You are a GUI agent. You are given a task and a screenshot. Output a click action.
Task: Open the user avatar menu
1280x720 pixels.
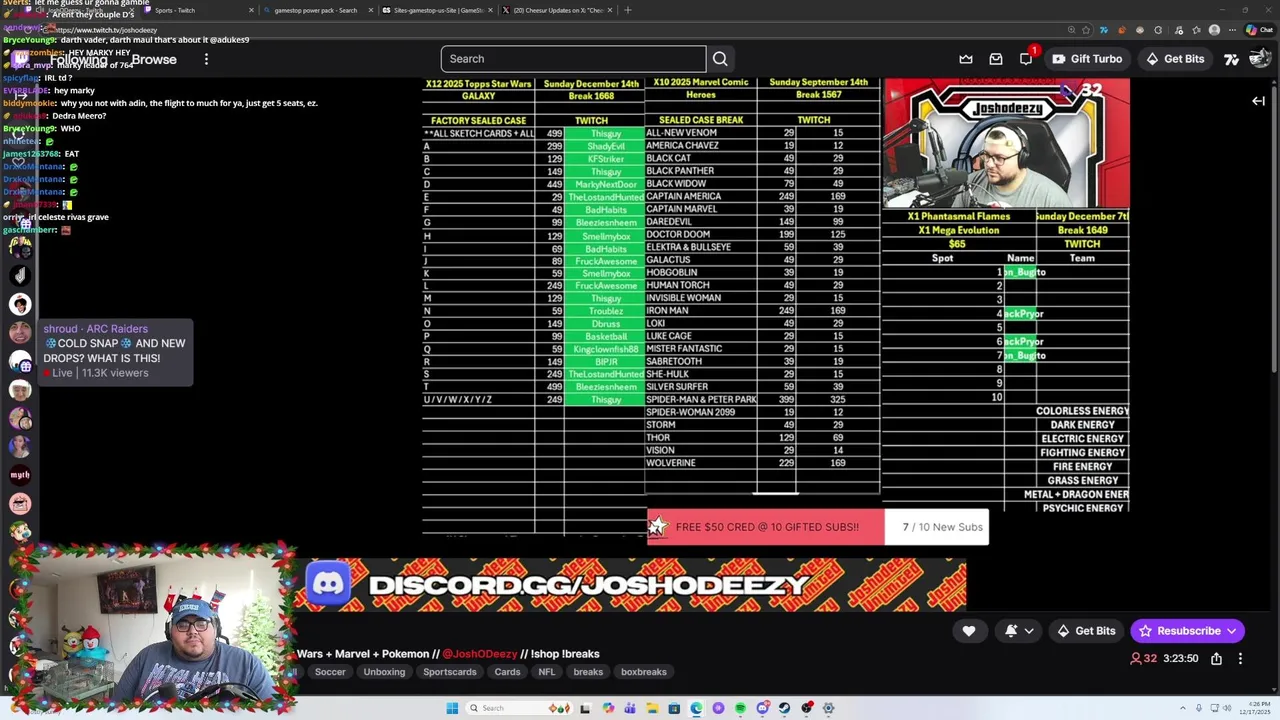tap(1260, 59)
